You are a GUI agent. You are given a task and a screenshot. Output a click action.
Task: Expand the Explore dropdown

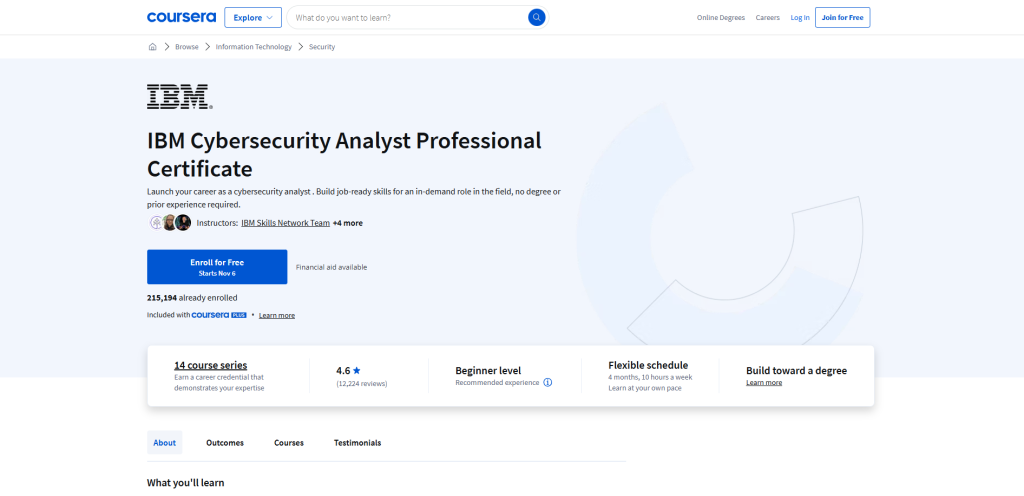[x=253, y=18]
